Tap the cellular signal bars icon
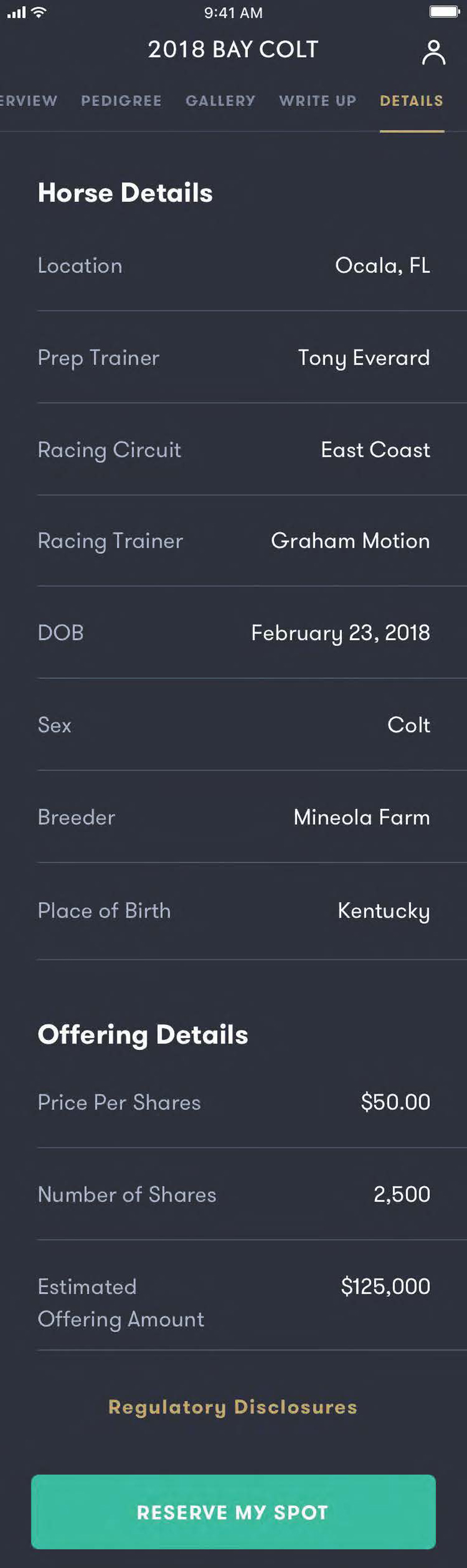Image resolution: width=467 pixels, height=1568 pixels. pos(16,12)
